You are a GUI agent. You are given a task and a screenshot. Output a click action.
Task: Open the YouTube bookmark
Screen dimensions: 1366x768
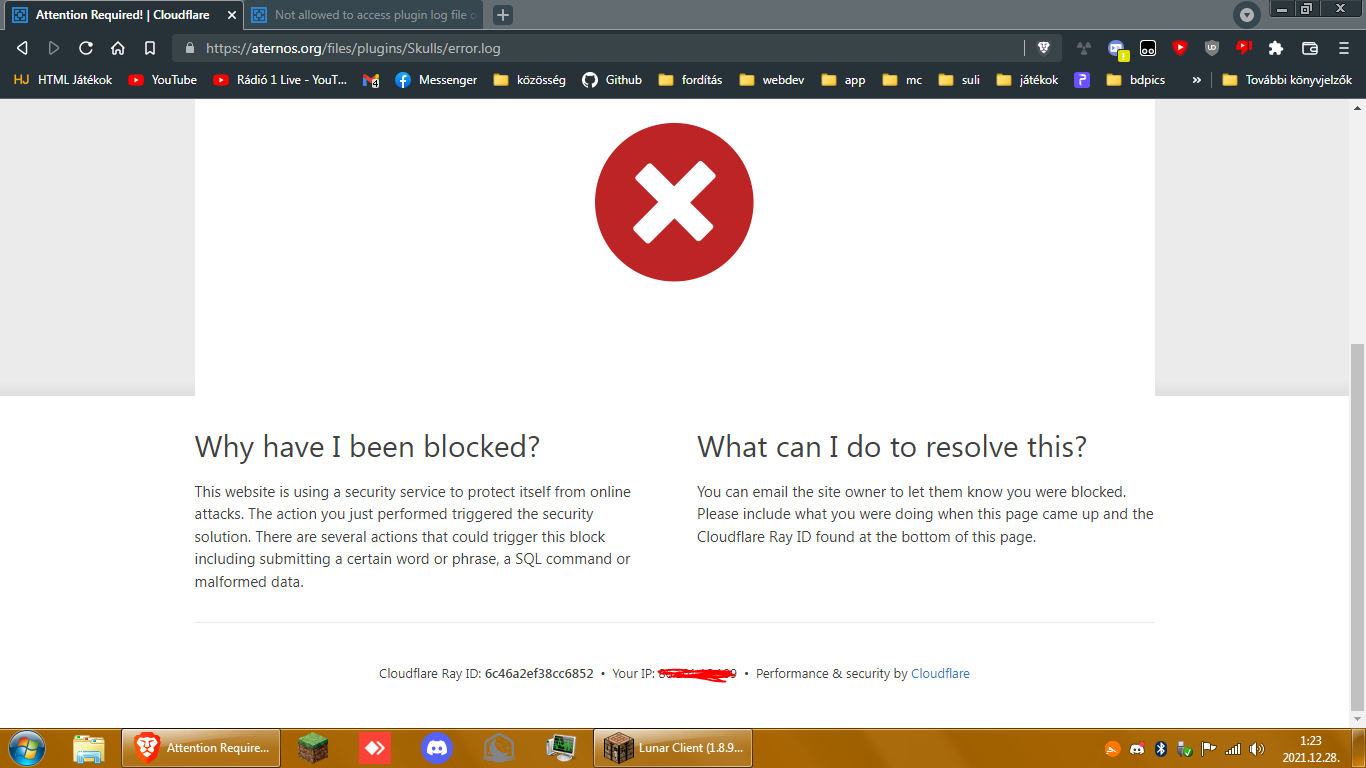pos(163,80)
